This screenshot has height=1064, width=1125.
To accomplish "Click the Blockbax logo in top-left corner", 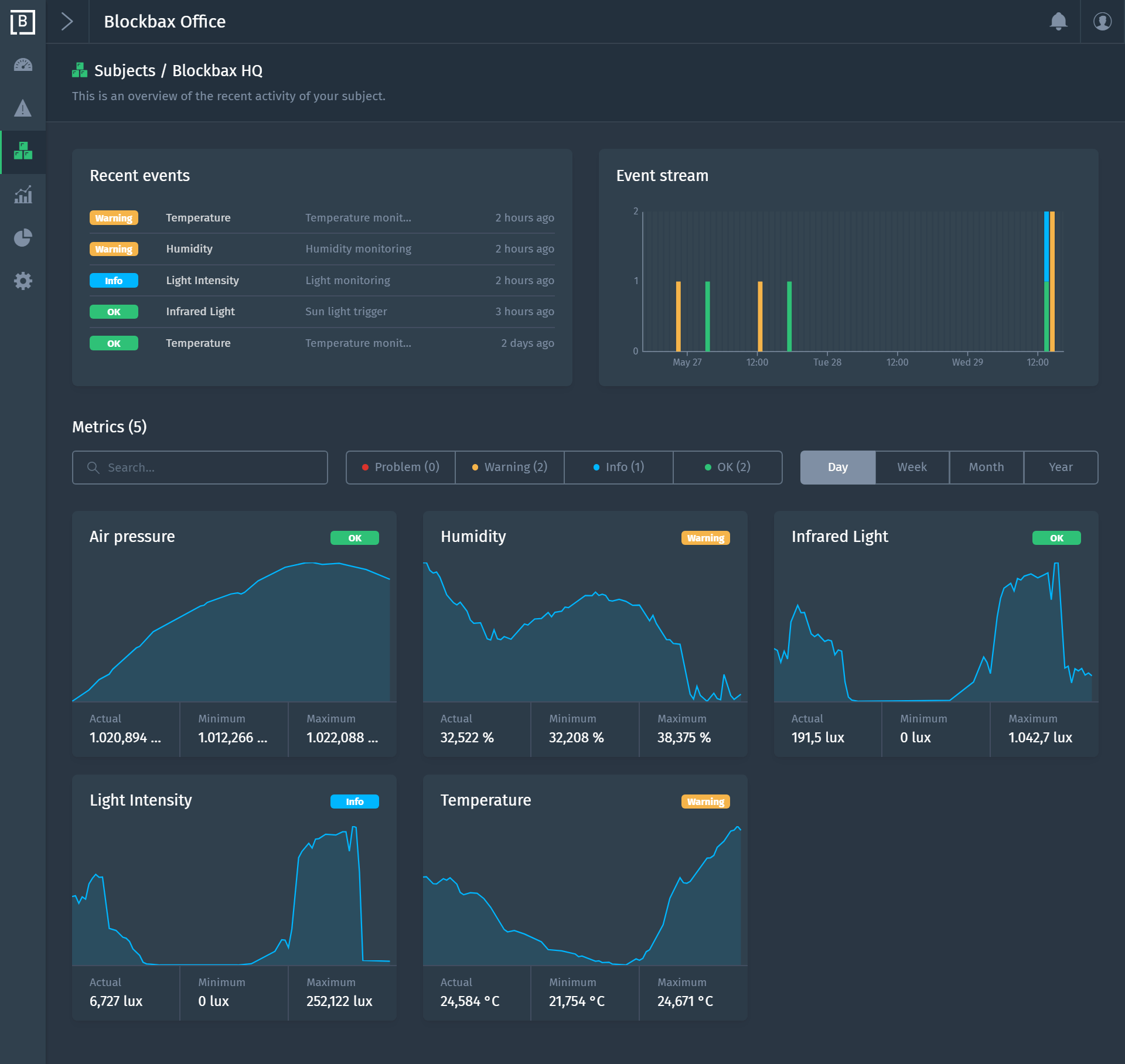I will [x=23, y=22].
